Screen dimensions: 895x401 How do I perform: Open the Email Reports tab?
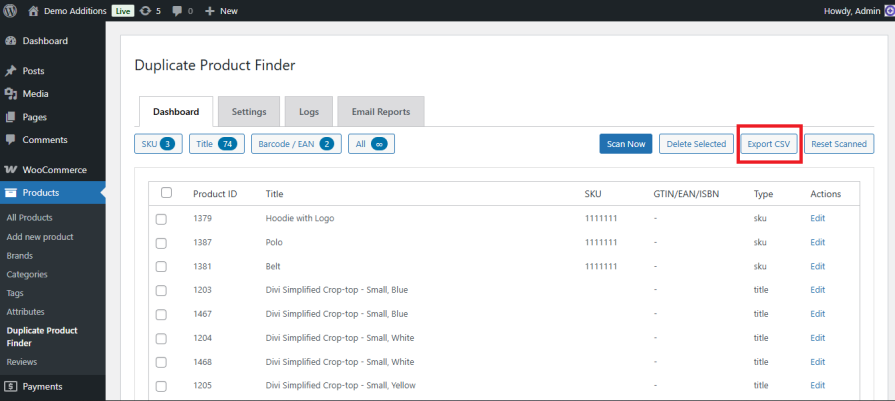[381, 112]
